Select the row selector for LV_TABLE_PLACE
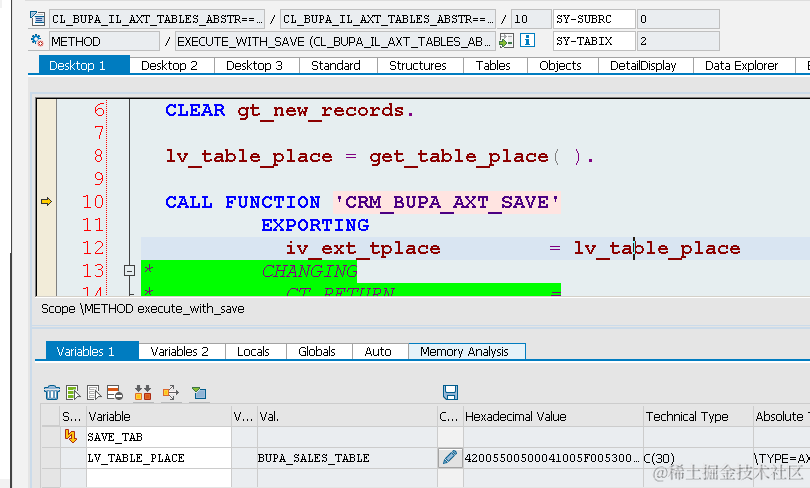Screen dimensions: 810x488 pos(51,458)
